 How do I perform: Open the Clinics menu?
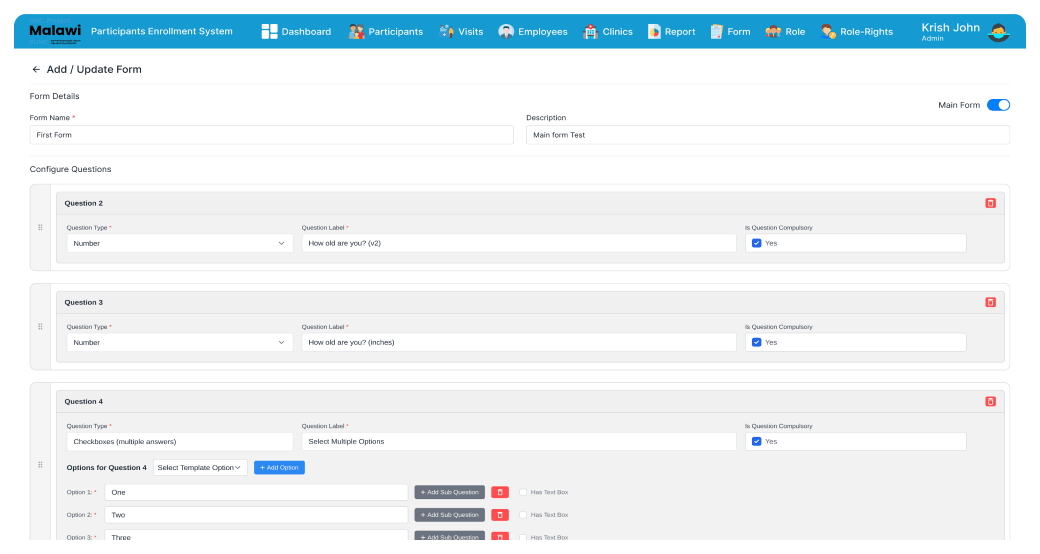click(x=608, y=31)
